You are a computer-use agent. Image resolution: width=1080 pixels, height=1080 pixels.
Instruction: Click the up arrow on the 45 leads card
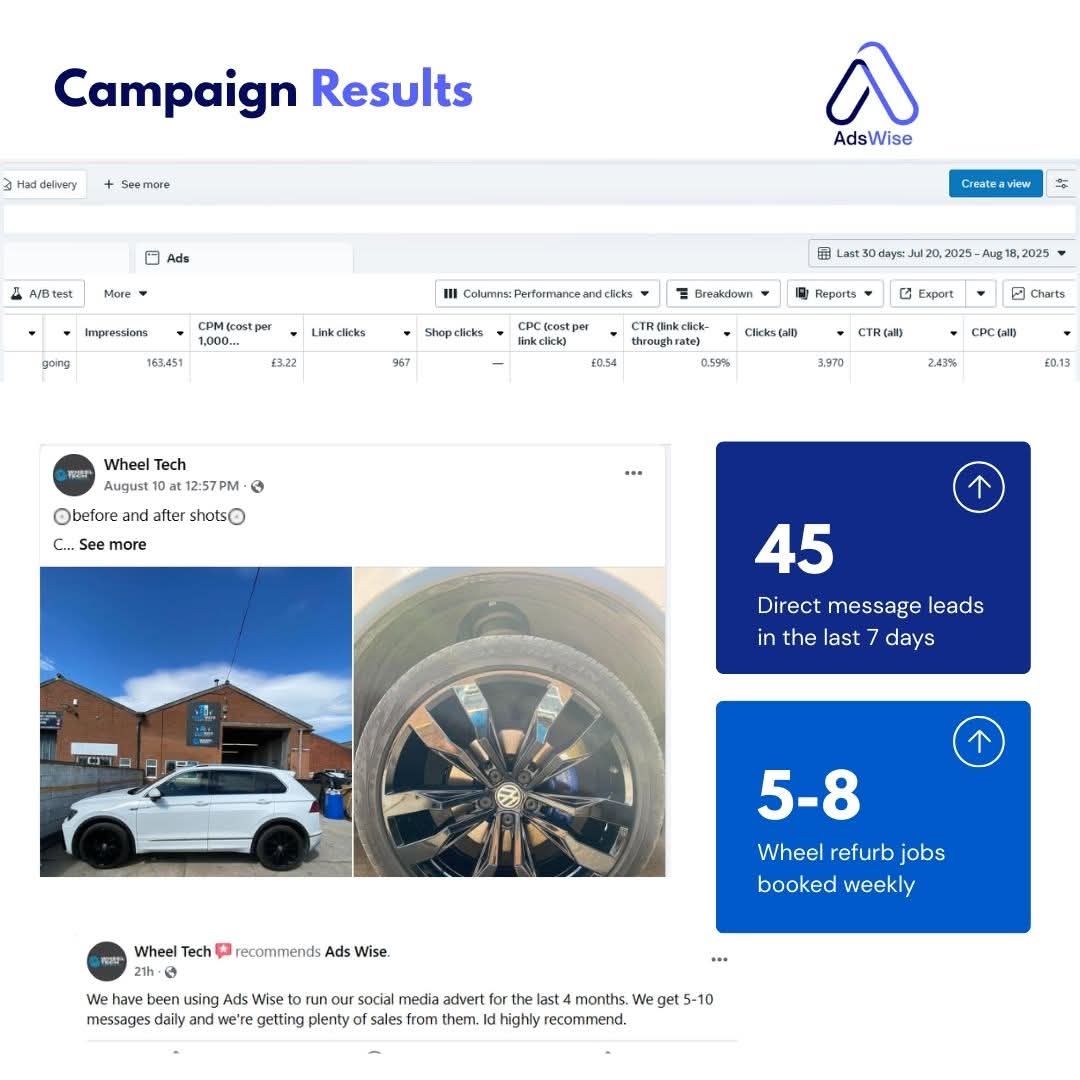click(979, 487)
